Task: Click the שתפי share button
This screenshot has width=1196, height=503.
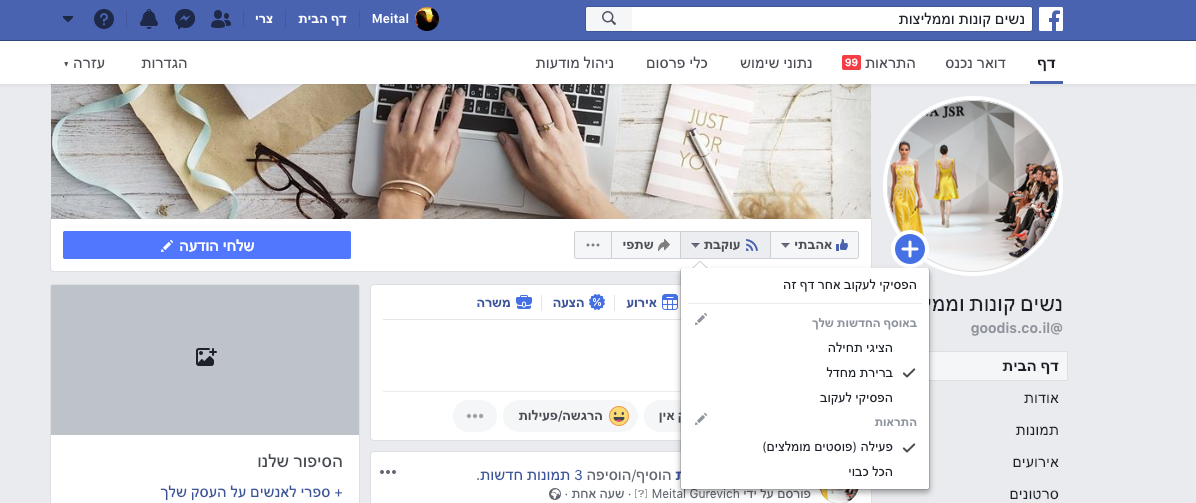Action: tap(646, 245)
